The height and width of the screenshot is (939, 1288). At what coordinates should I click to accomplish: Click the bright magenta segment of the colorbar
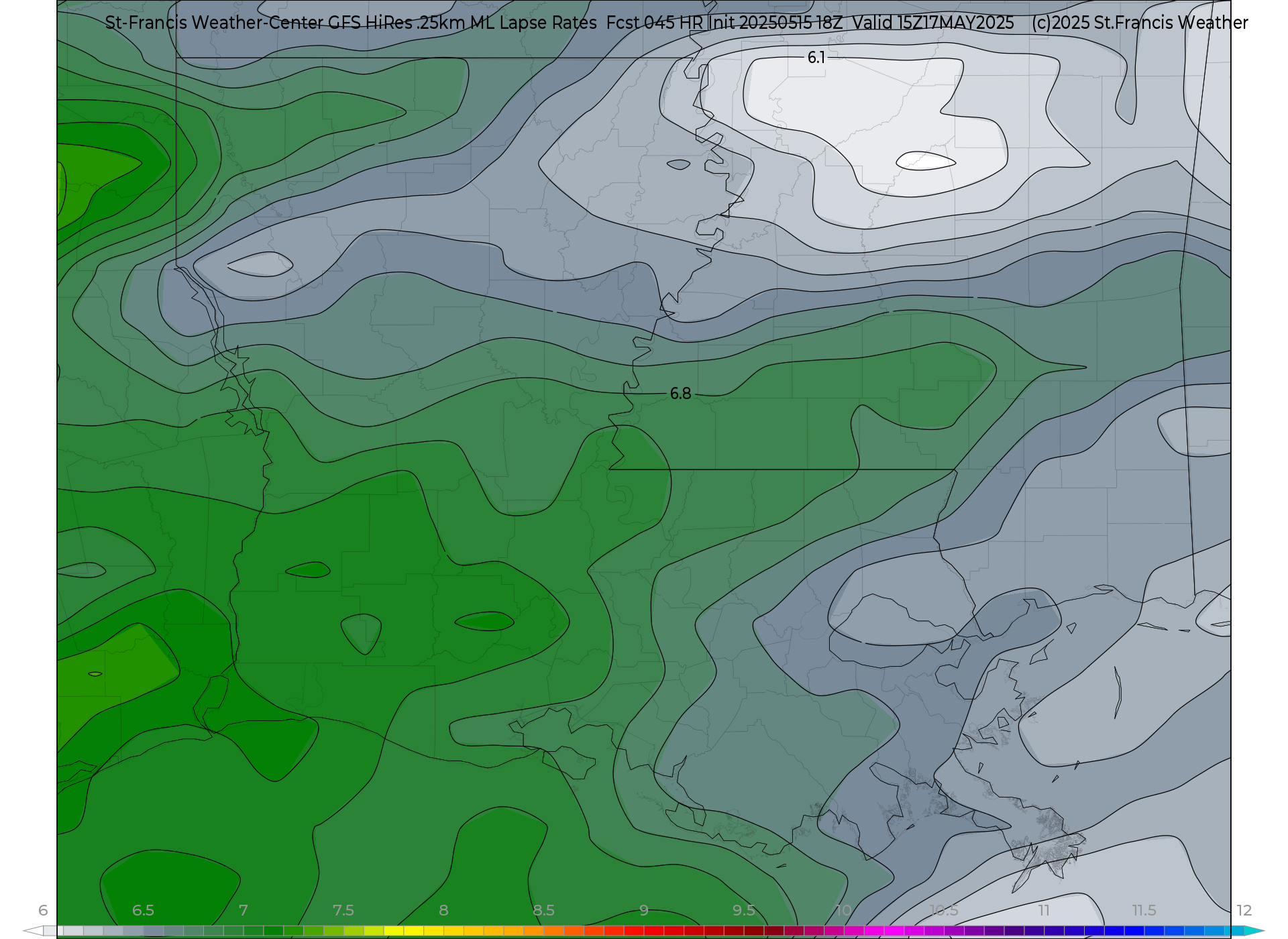coord(894,931)
